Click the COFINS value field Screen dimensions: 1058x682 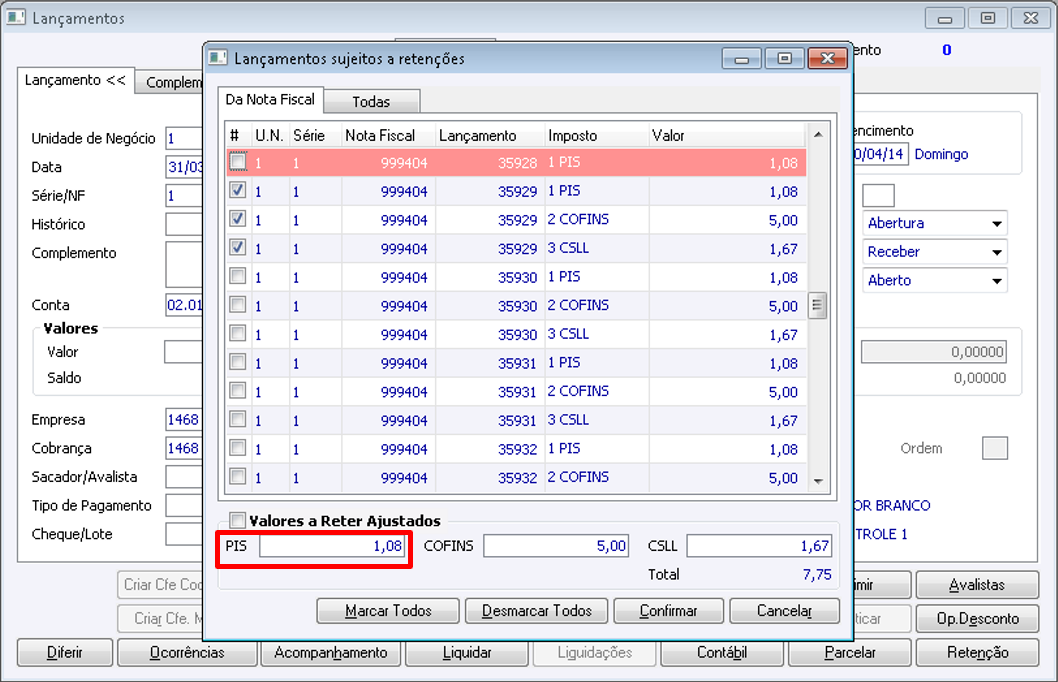(556, 546)
